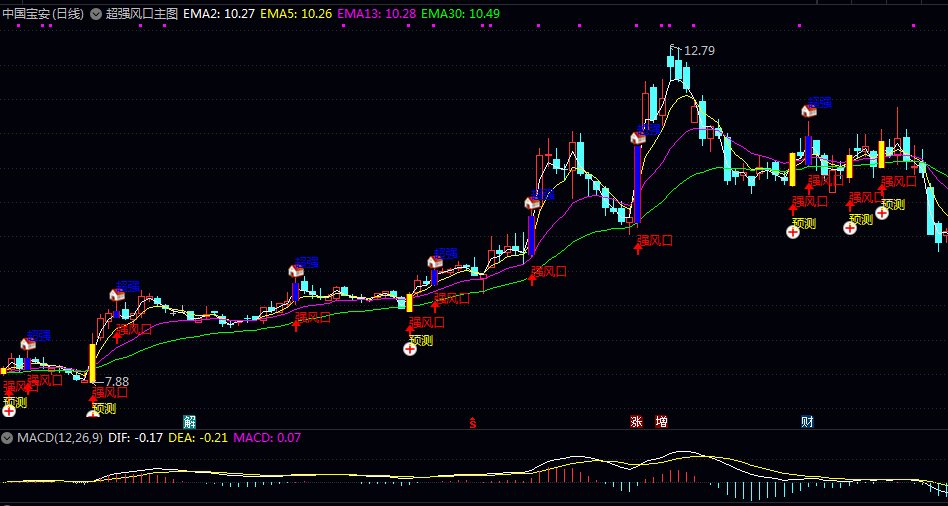The width and height of the screenshot is (948, 506).
Task: Open the 财 event marker
Action: point(807,421)
